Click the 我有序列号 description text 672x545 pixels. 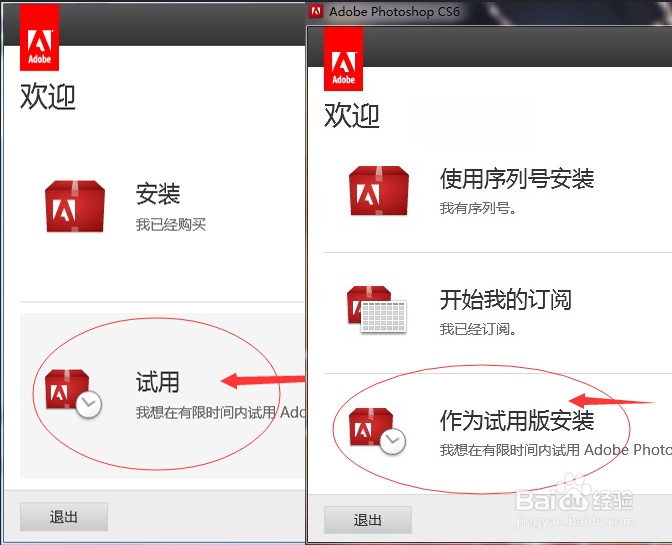[x=478, y=208]
